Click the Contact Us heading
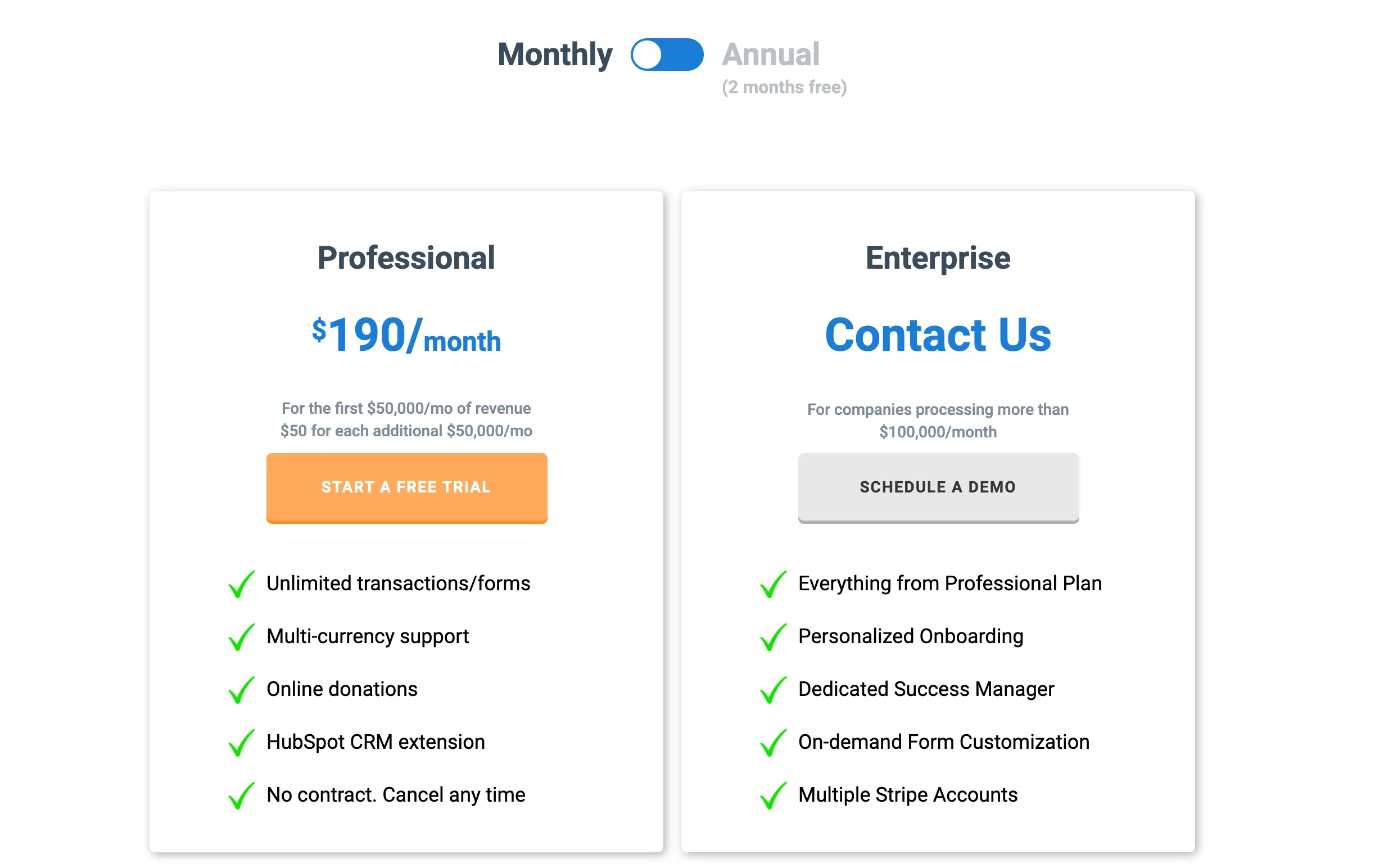 [938, 334]
